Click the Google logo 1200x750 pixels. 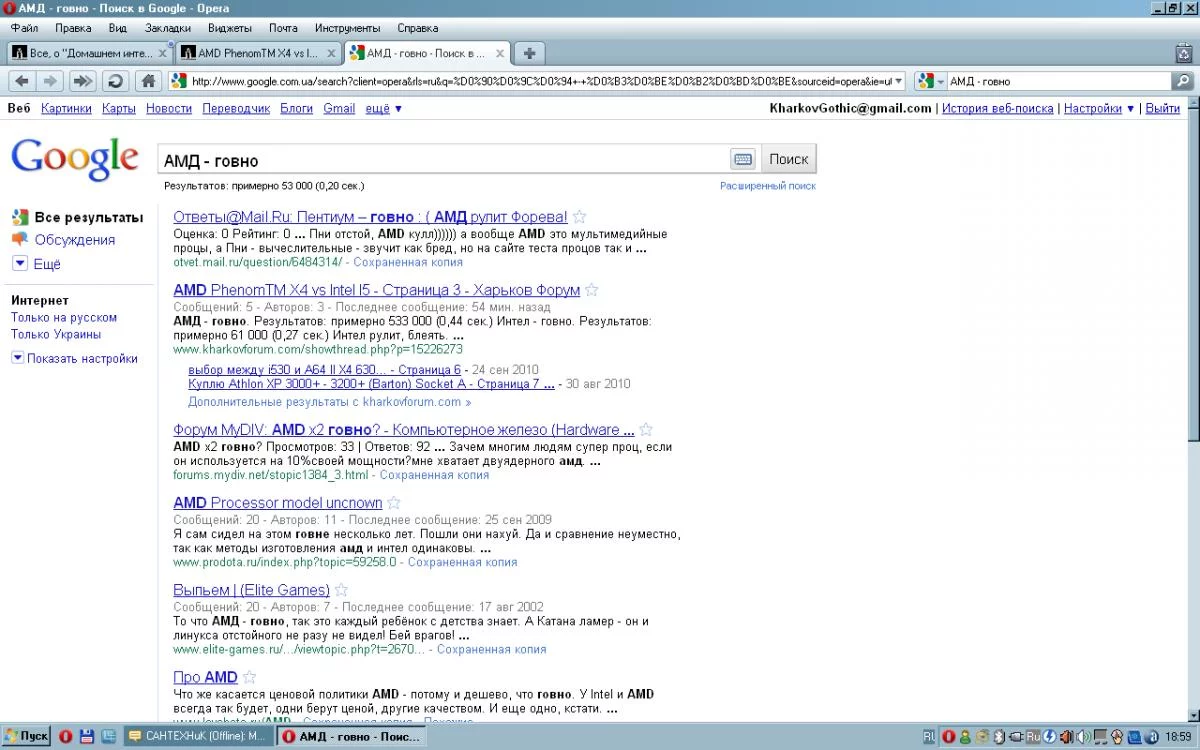(75, 157)
